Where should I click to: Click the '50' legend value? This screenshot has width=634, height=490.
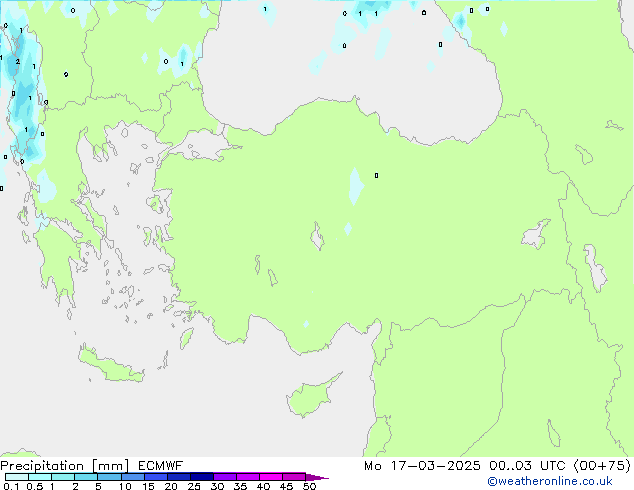click(309, 486)
